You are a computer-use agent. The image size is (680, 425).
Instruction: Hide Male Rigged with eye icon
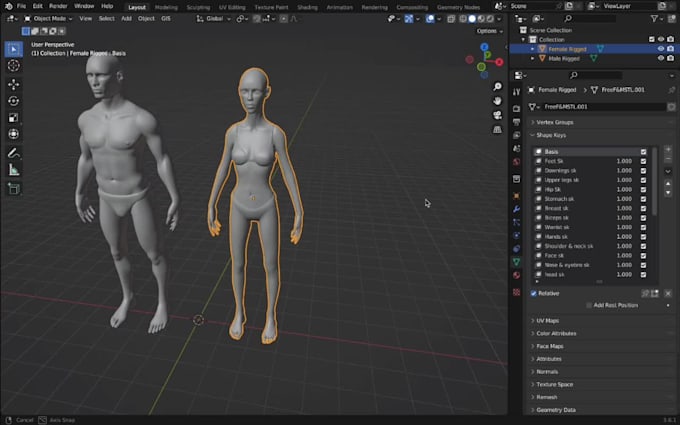[661, 58]
